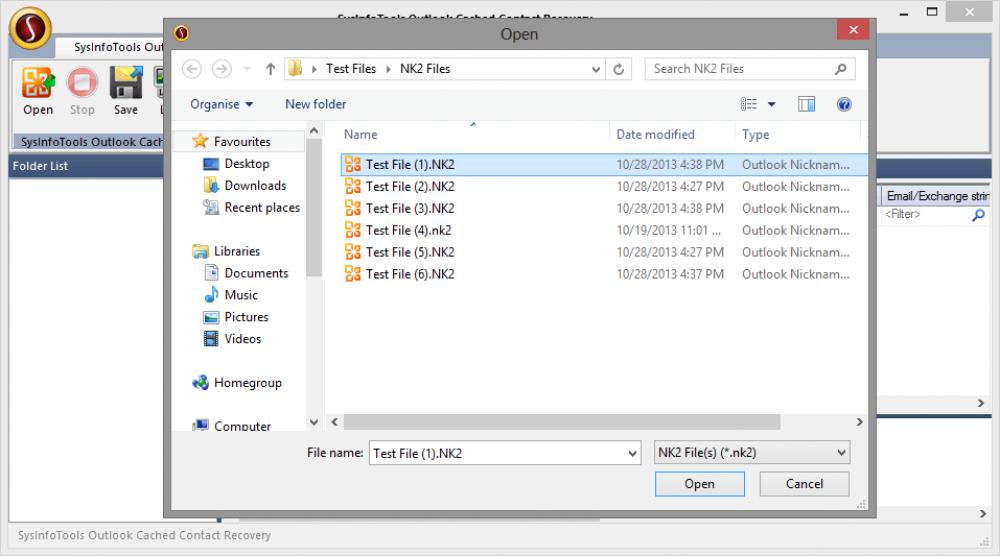Cancel the Open dialog

click(x=804, y=484)
